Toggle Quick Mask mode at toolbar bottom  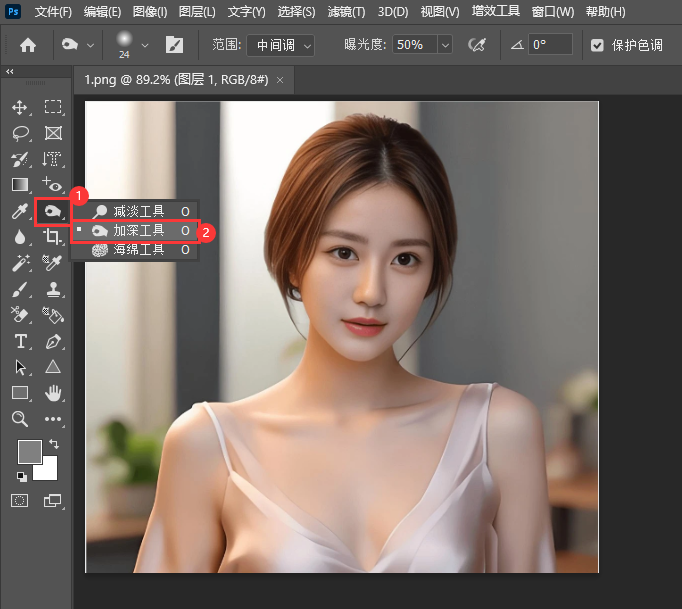(x=20, y=499)
